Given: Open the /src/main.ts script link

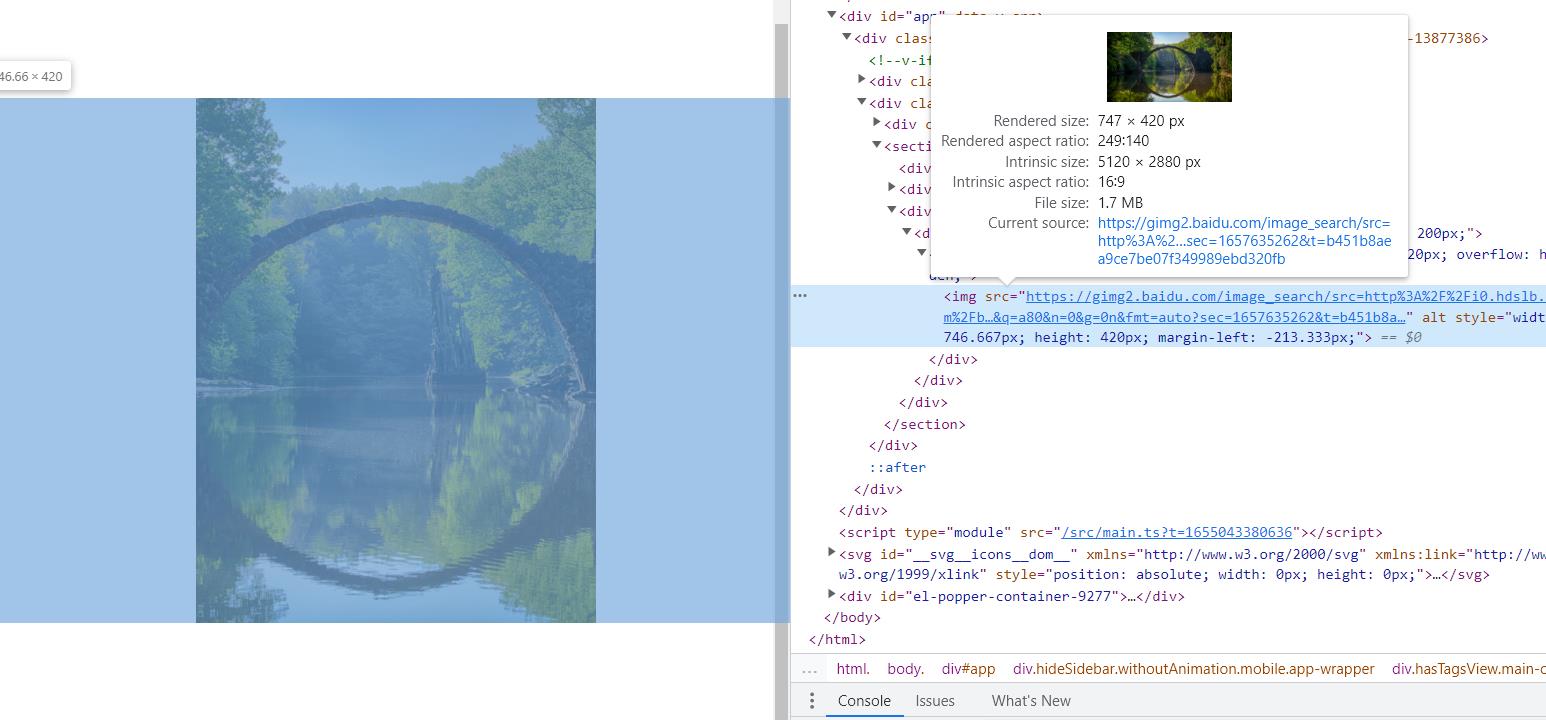Looking at the screenshot, I should tap(1178, 532).
